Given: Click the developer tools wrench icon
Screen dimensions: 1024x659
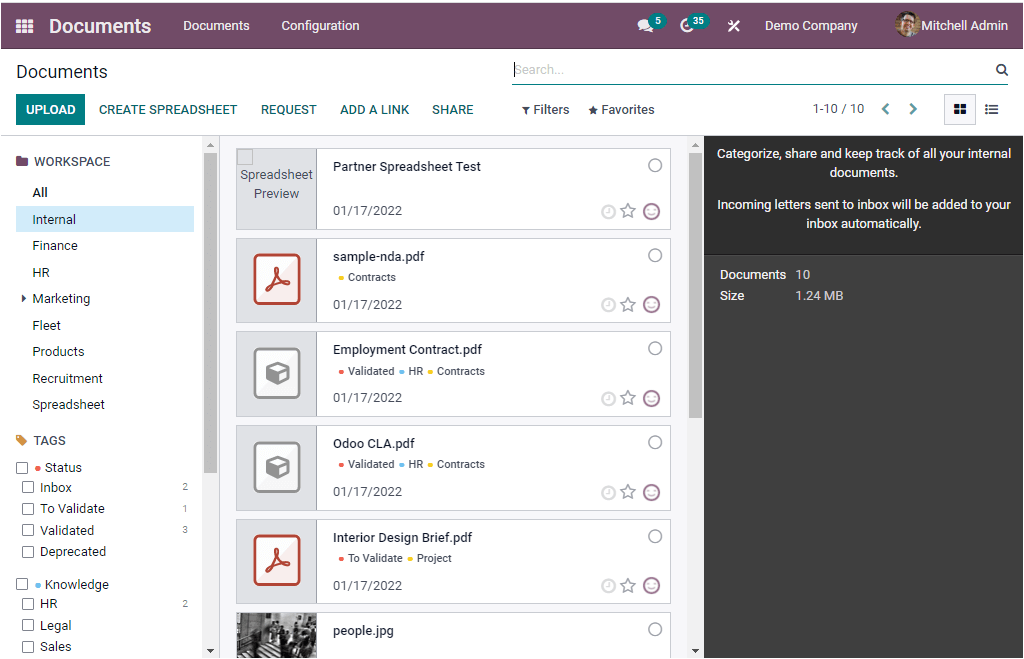Looking at the screenshot, I should pyautogui.click(x=733, y=25).
